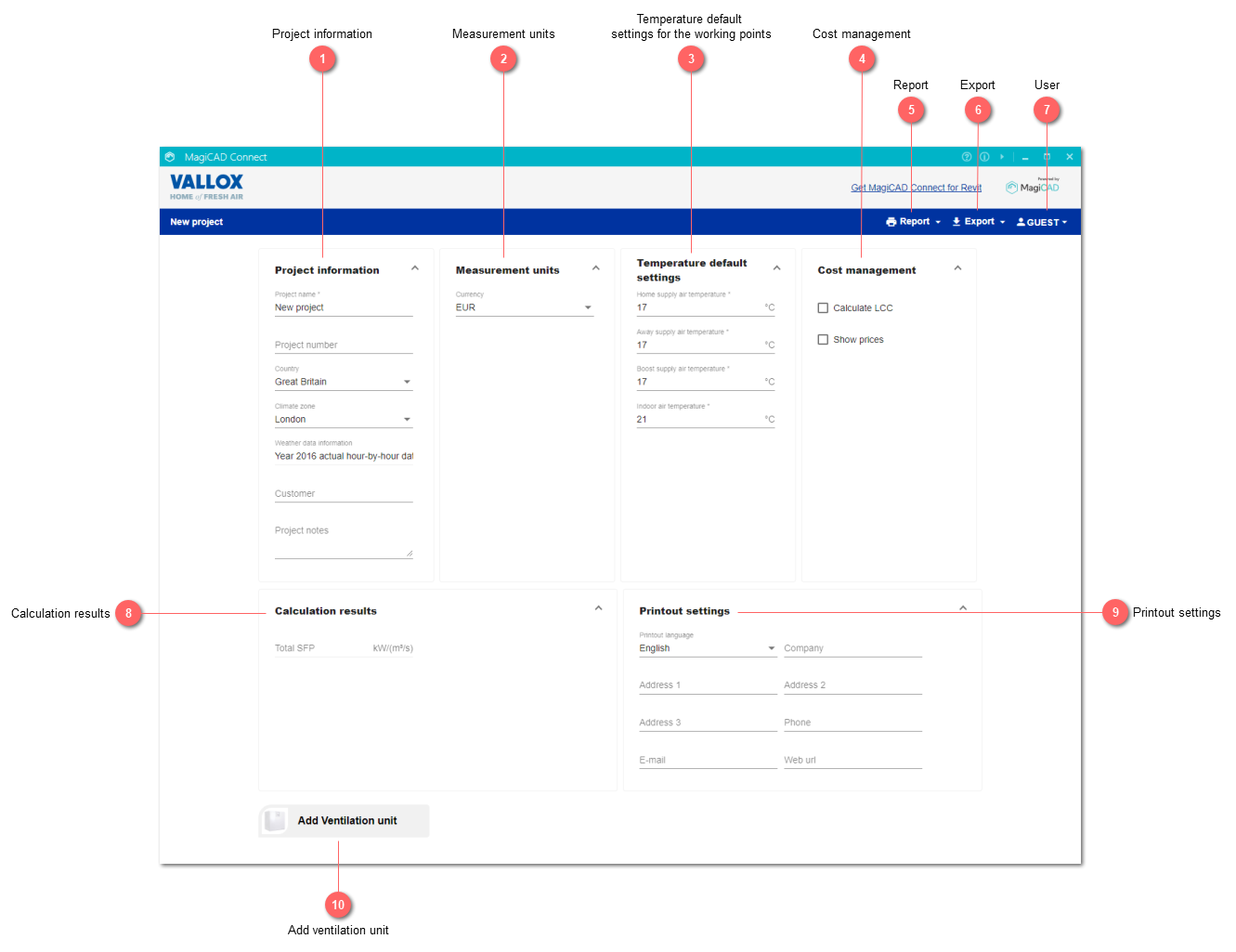The image size is (1236, 952).
Task: Click the Web url field
Action: click(852, 760)
